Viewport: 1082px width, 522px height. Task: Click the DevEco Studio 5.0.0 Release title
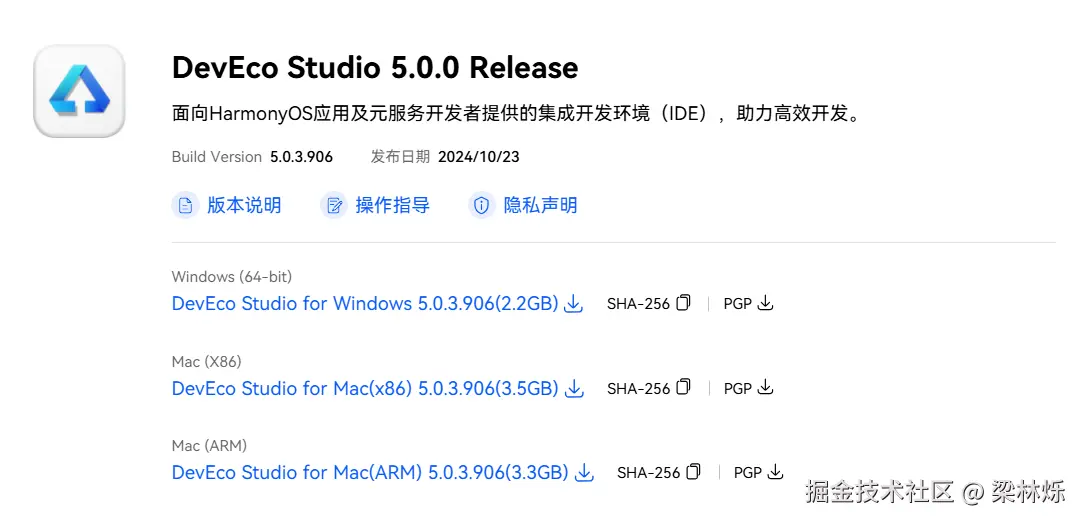375,68
